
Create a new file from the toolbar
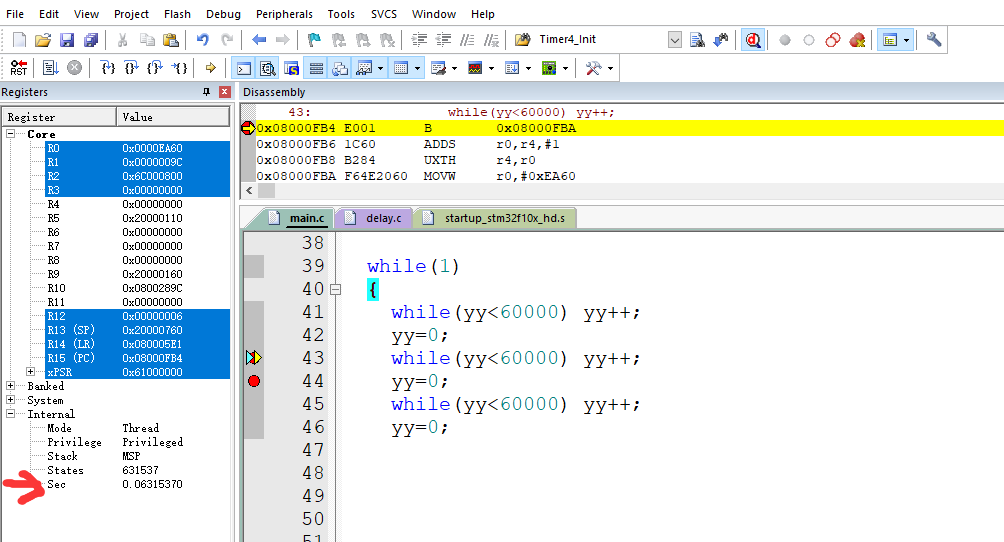tap(19, 40)
